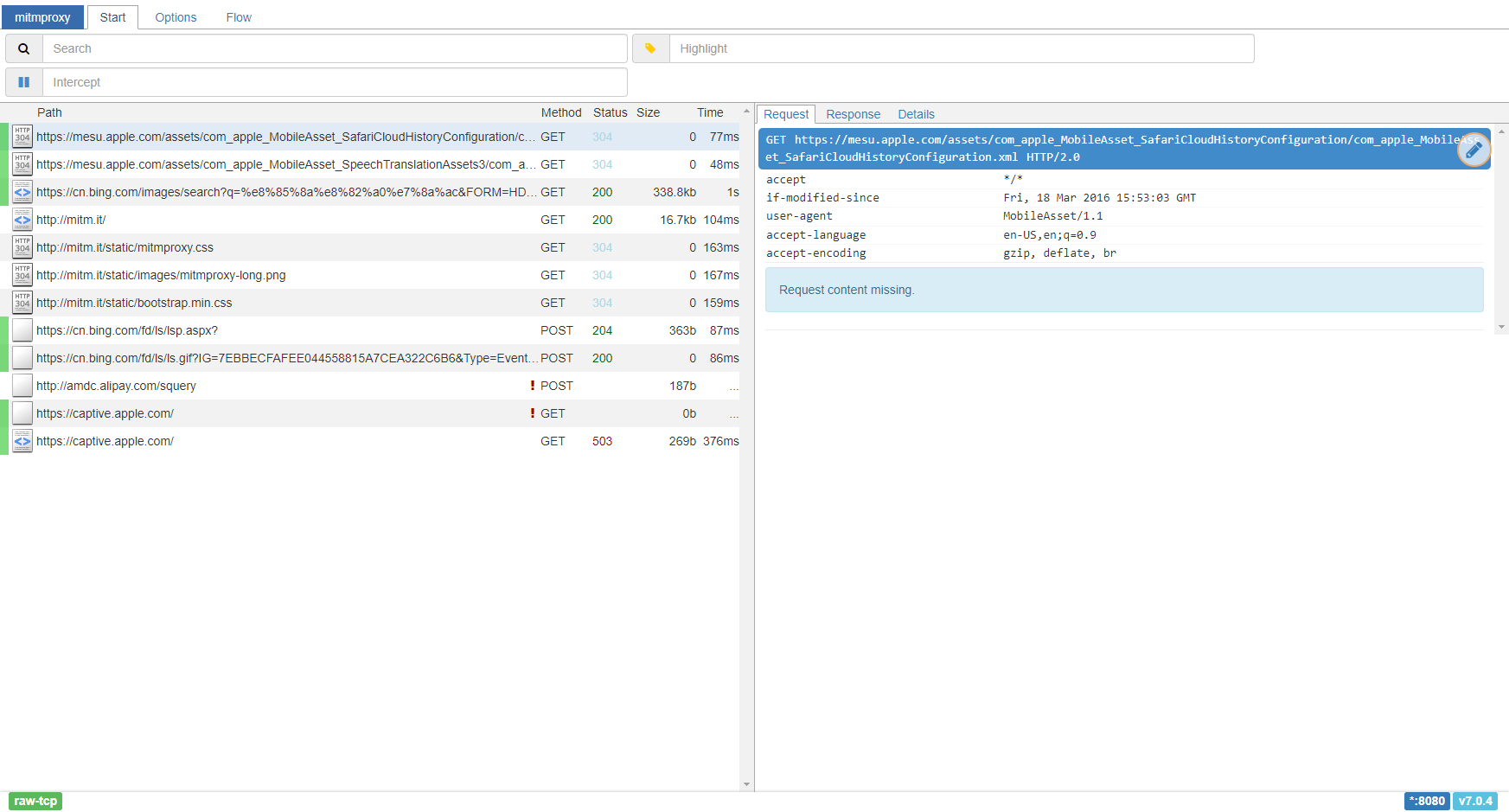Click the user-agent value MobileAsset/1.1

coord(1052,216)
